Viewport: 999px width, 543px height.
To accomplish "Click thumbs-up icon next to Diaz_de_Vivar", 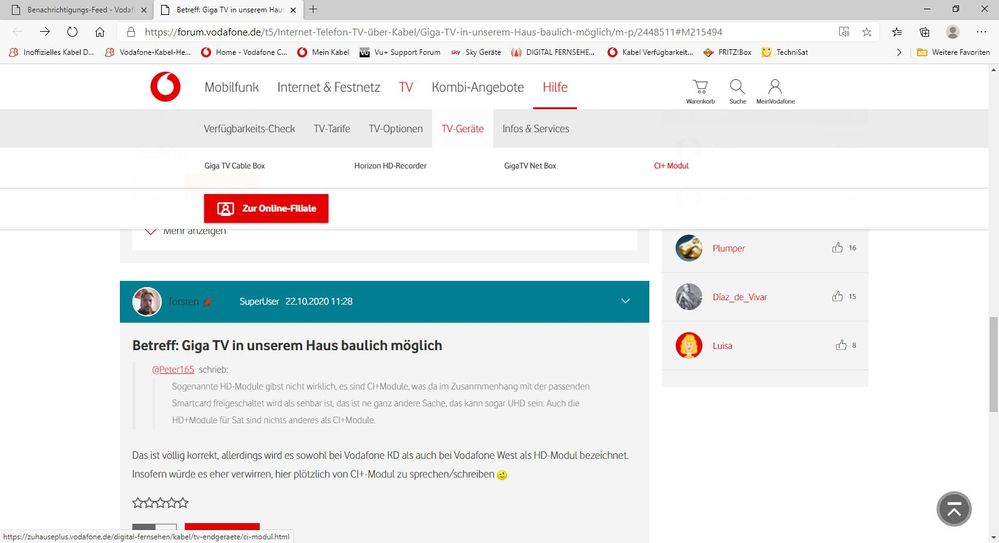I will pyautogui.click(x=837, y=296).
